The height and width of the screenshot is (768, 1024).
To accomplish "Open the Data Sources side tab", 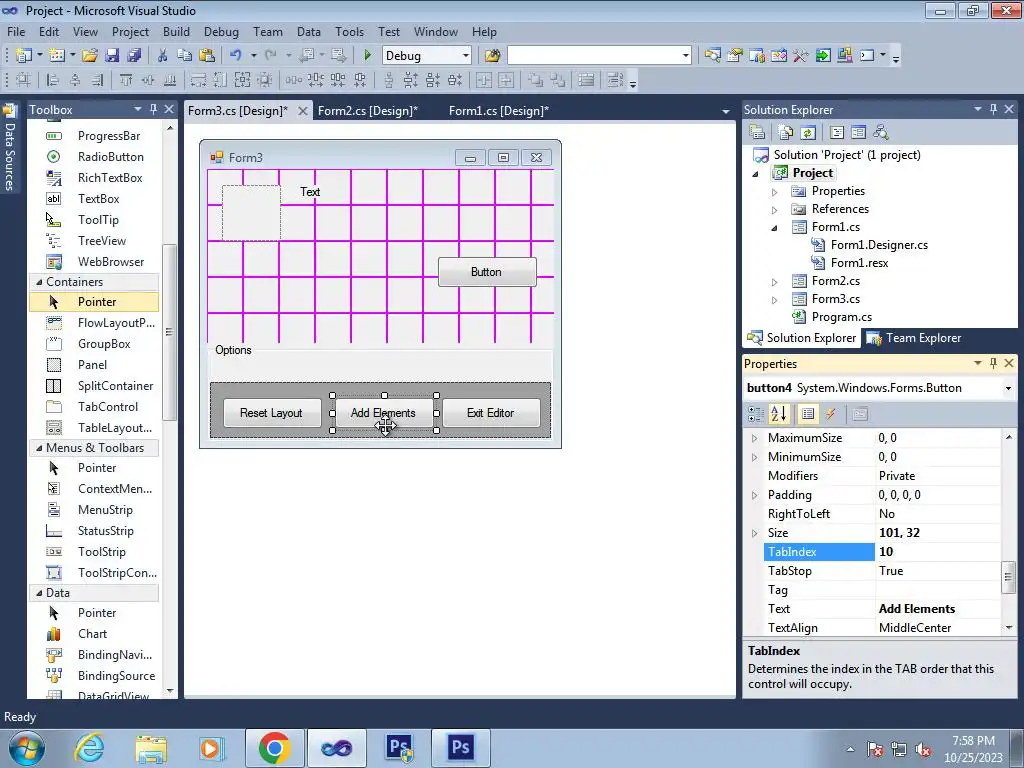I will (9, 149).
